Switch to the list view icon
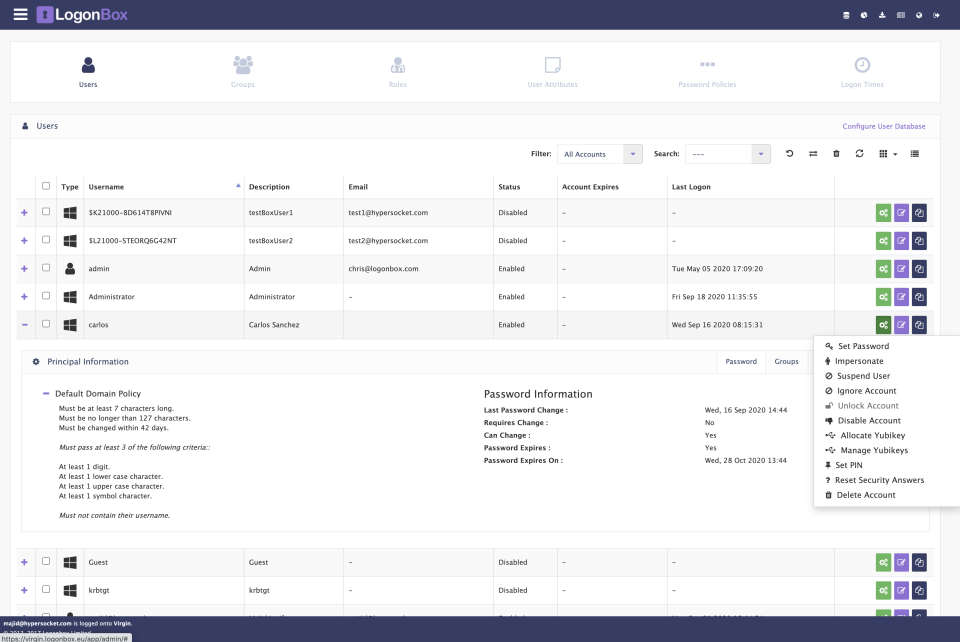 point(915,154)
